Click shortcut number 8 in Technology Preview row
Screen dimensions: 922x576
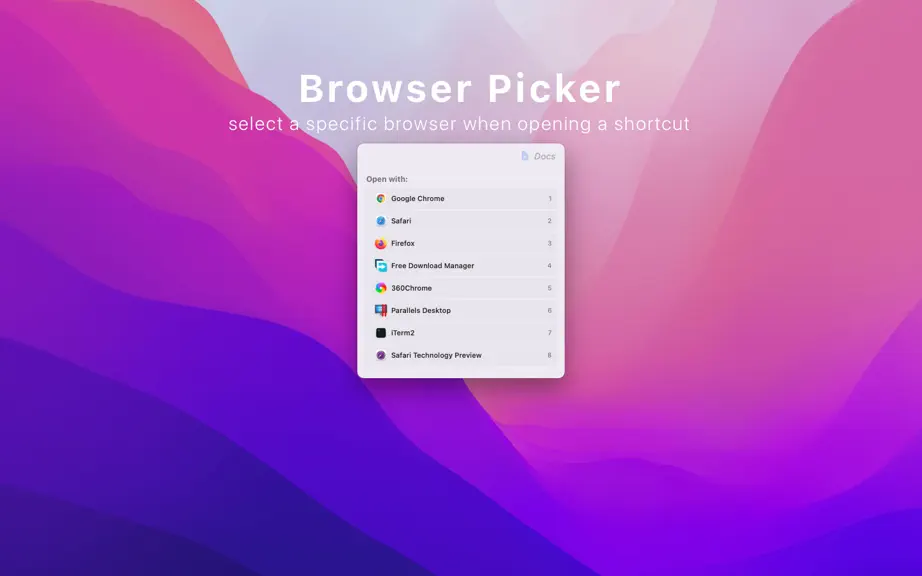pyautogui.click(x=550, y=355)
